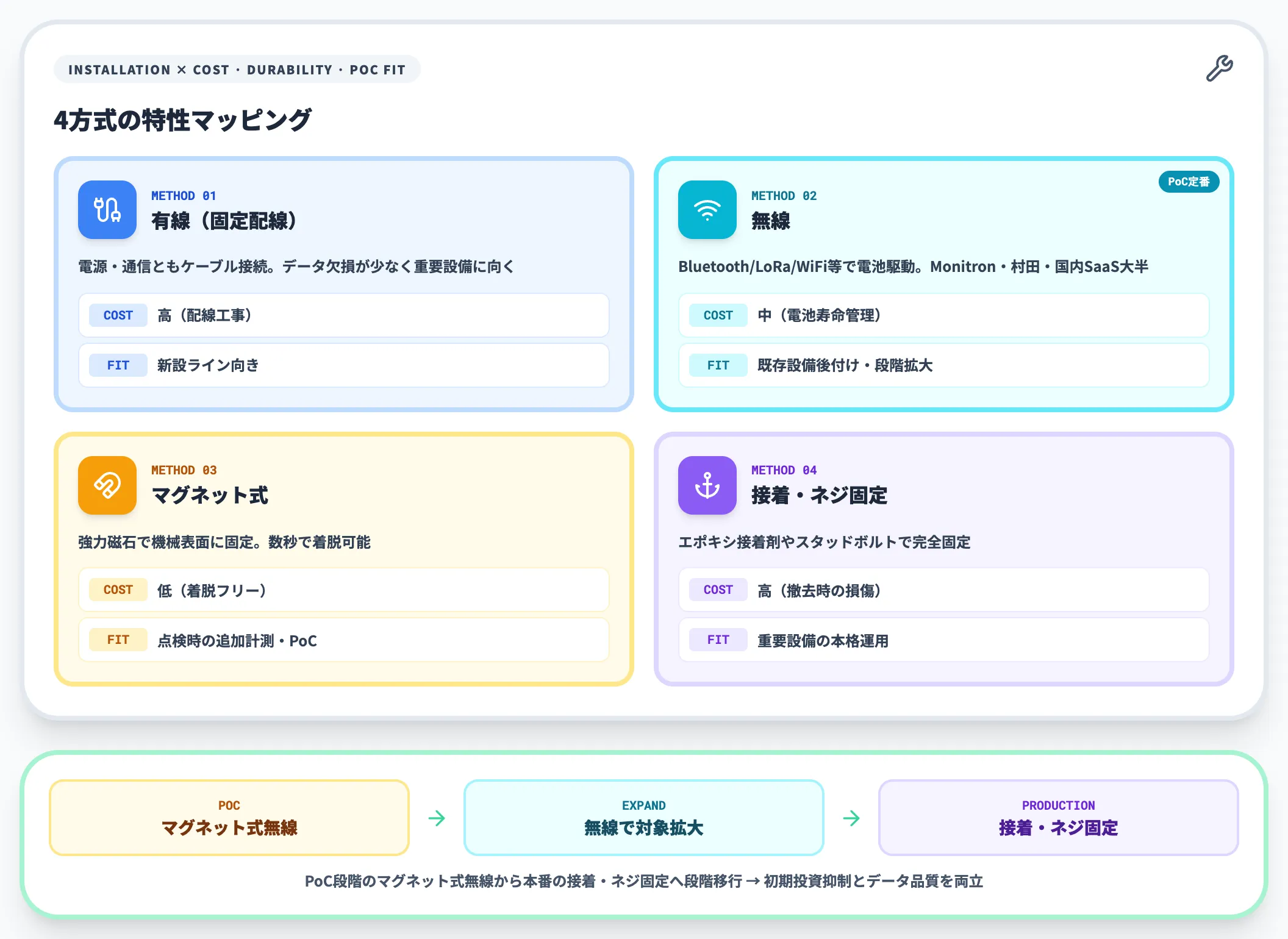Click the METHOD 03 label
This screenshot has height=939, width=1288.
click(x=184, y=470)
